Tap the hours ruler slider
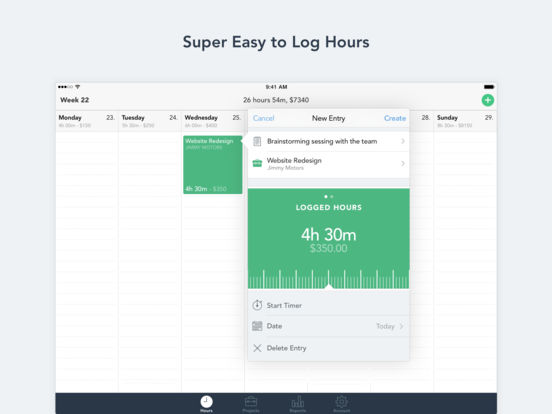 328,279
